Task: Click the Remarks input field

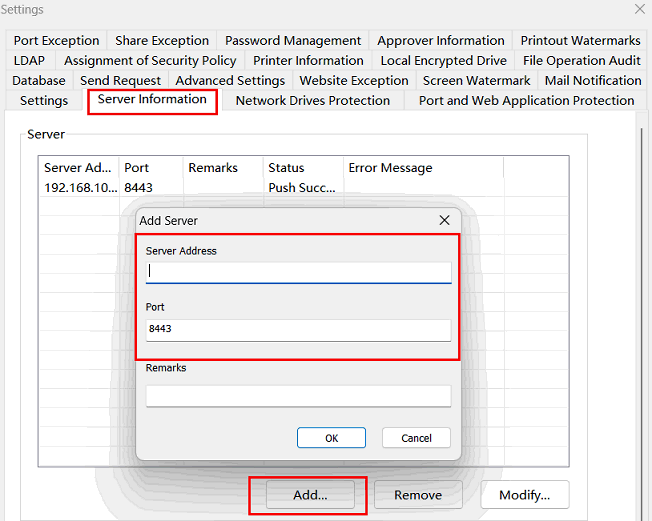Action: [298, 396]
